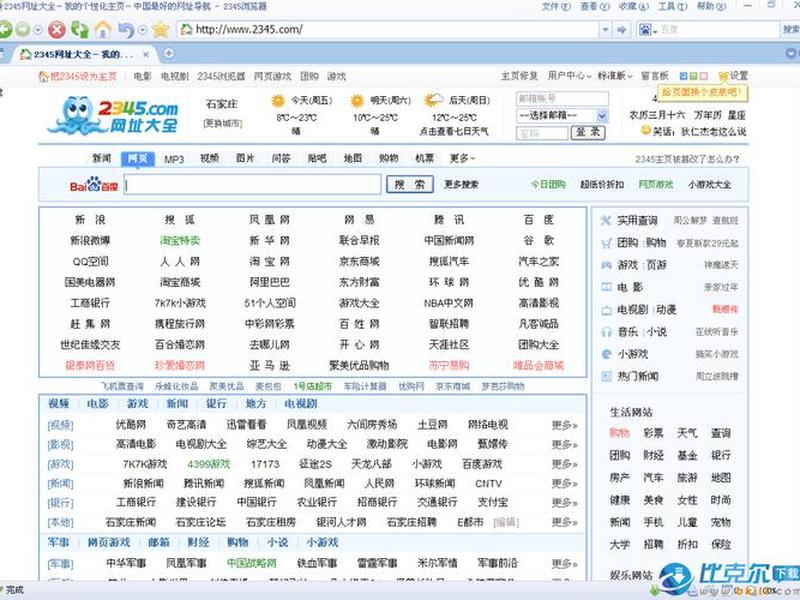Click the green forward arrow in the toolbar
The width and height of the screenshot is (800, 600).
click(x=23, y=30)
